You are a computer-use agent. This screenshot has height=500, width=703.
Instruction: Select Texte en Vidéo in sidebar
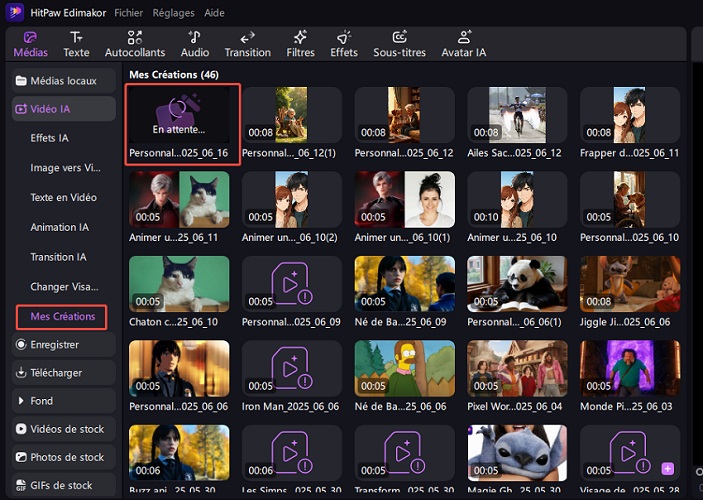(64, 197)
